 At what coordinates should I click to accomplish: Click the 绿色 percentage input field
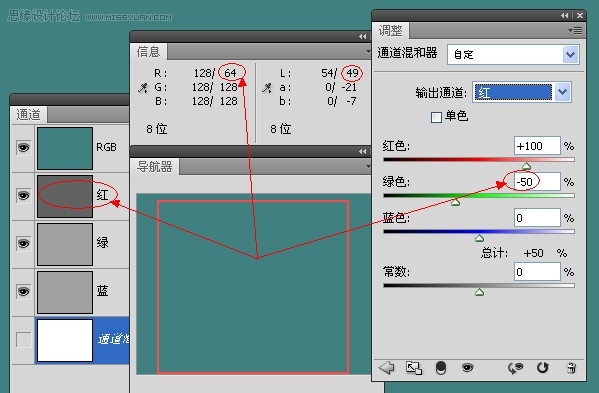(537, 182)
